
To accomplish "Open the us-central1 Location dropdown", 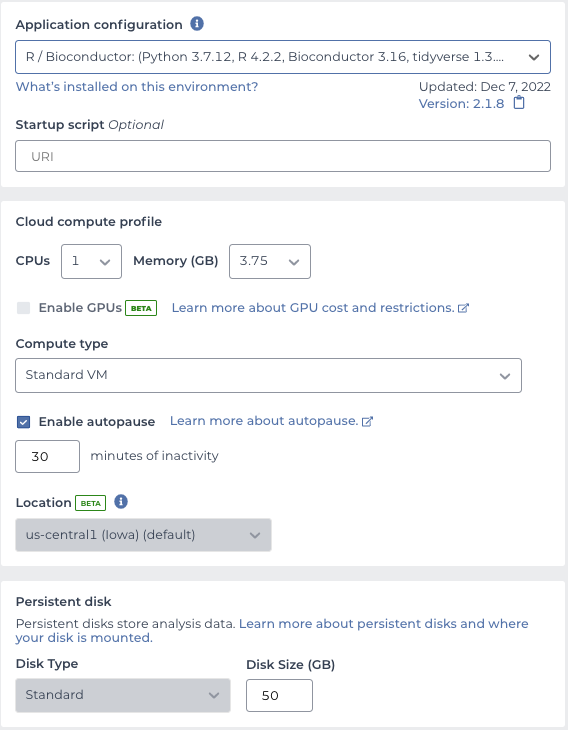I will 143,535.
